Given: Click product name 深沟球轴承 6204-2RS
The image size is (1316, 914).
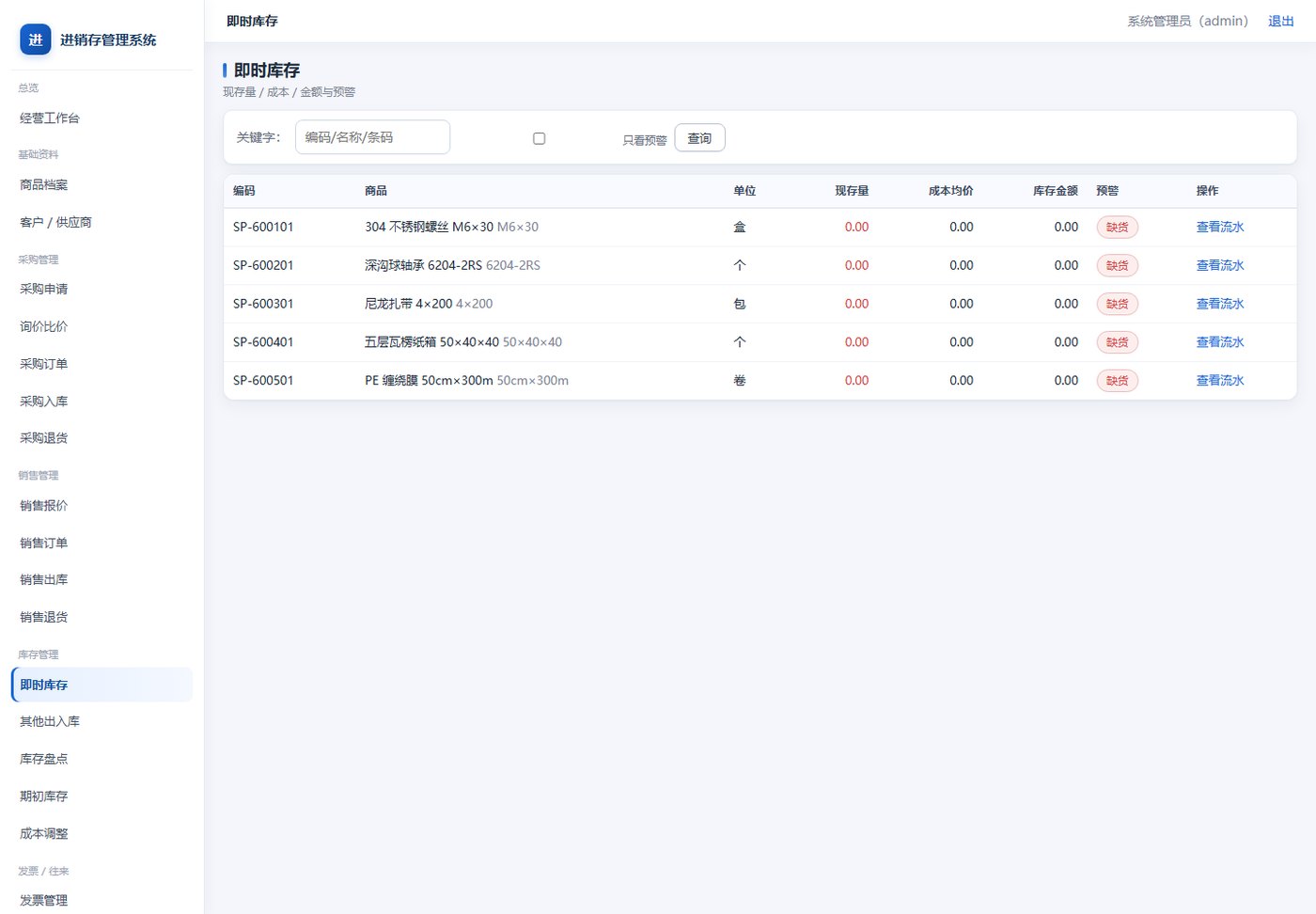Looking at the screenshot, I should pos(423,265).
